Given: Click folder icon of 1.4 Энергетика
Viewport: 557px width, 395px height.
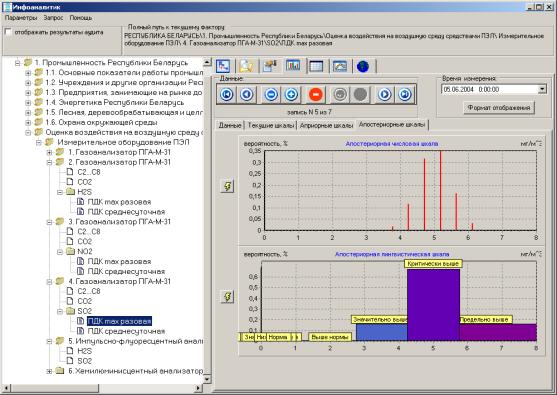Looking at the screenshot, I should pos(38,102).
